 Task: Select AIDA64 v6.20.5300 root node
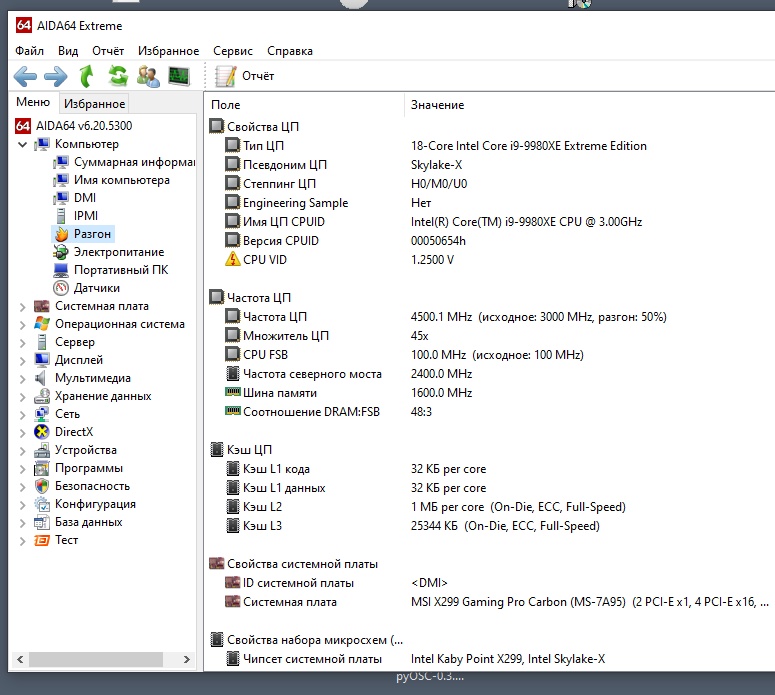tap(74, 126)
